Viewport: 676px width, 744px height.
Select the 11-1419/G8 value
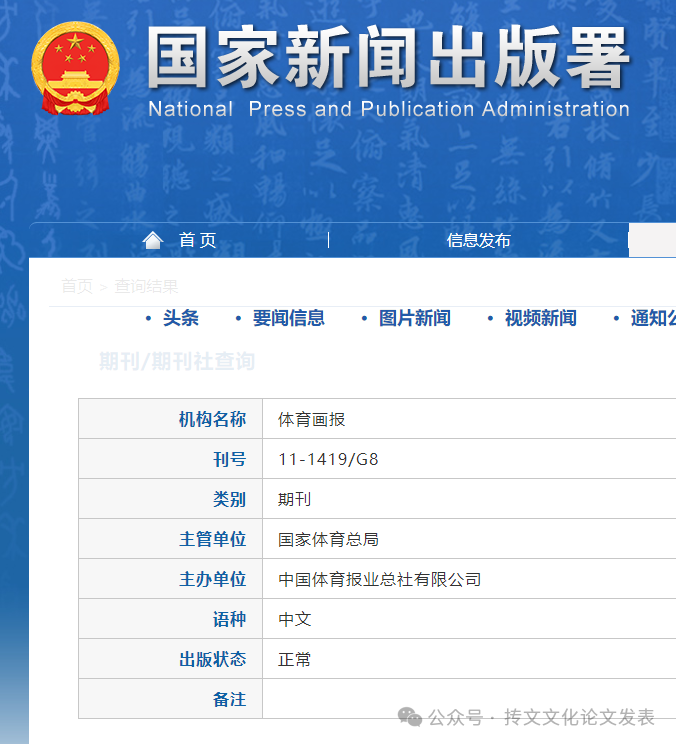tap(328, 459)
